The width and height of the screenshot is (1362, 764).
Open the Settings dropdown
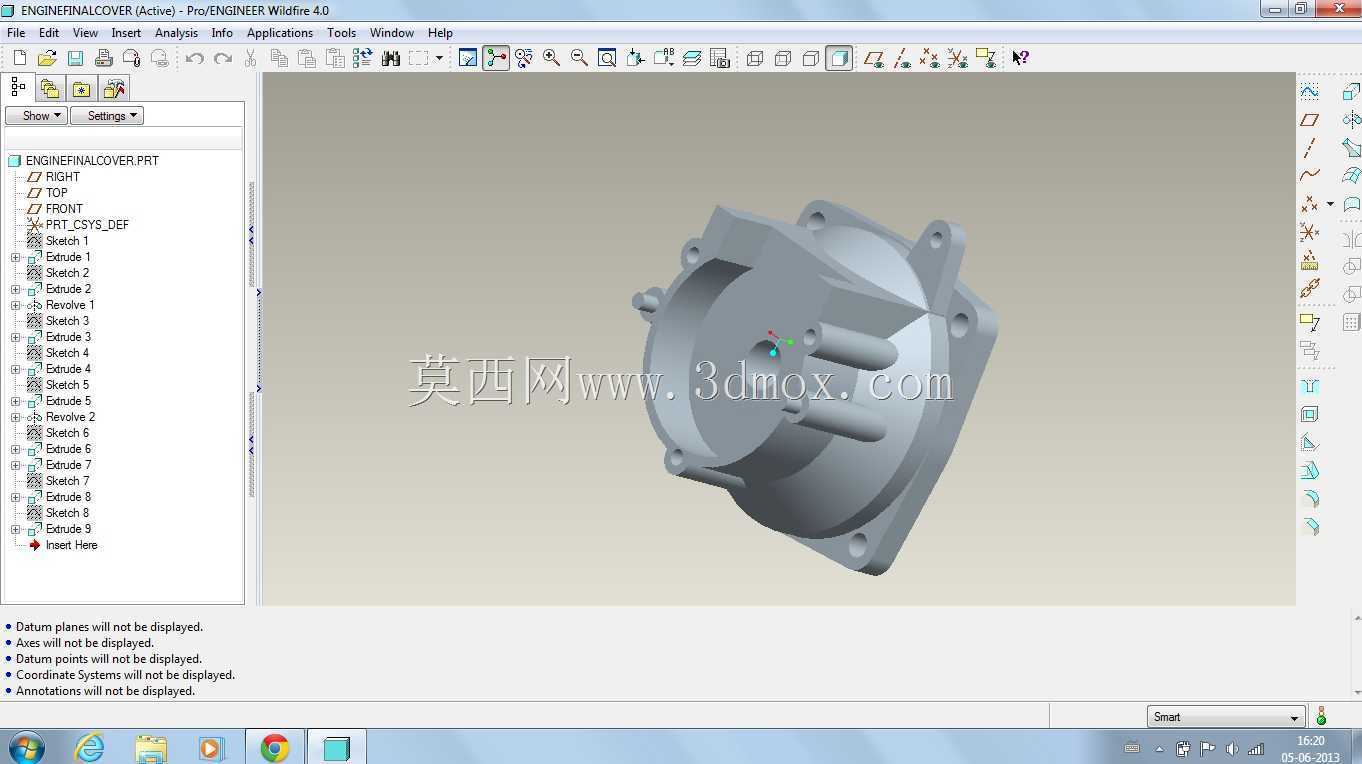click(107, 116)
